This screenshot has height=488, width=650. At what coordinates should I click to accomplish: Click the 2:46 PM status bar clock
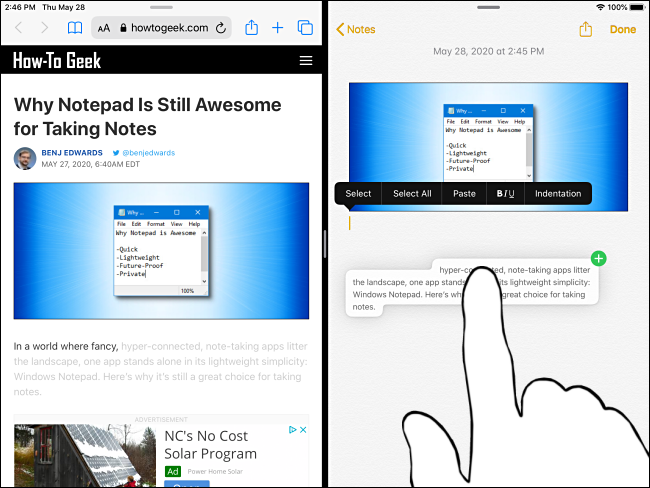(20, 7)
